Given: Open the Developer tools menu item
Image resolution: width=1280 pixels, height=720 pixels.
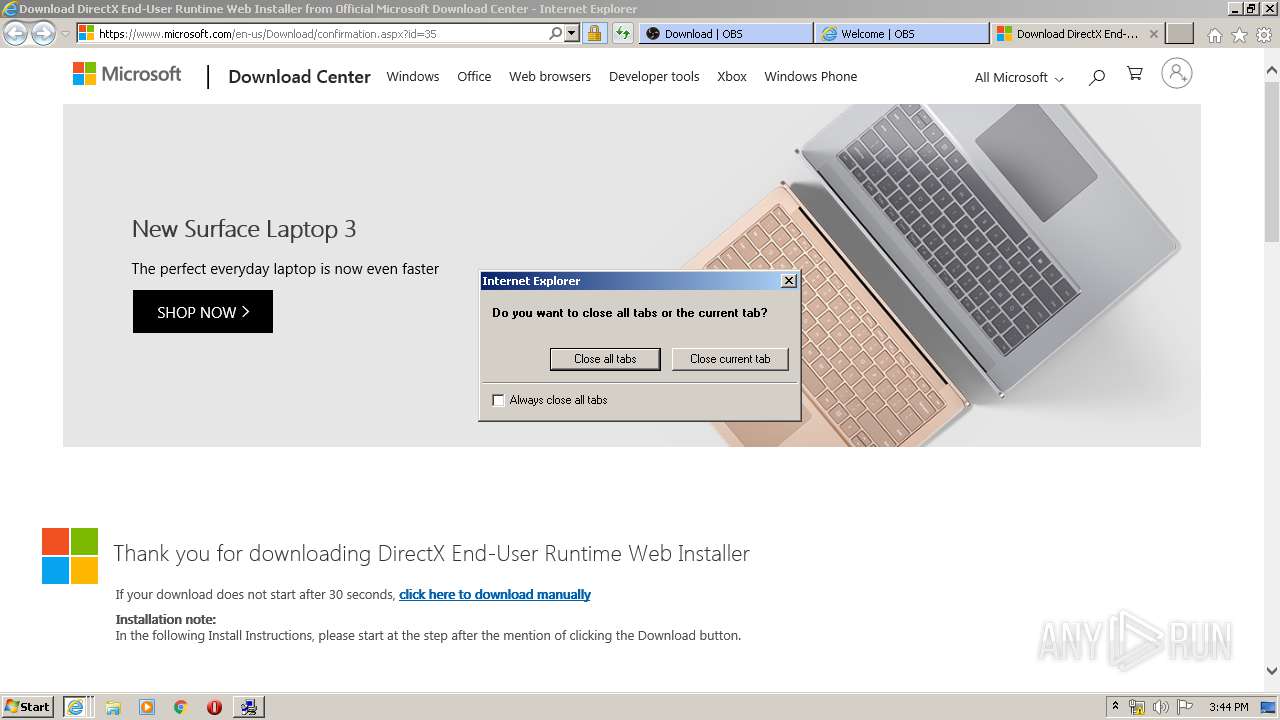Looking at the screenshot, I should 654,76.
